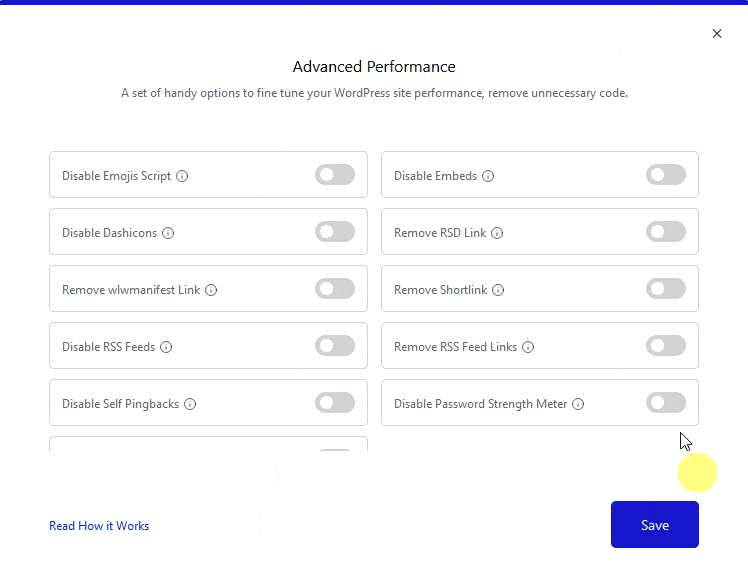Screen dimensions: 748x576
Task: Click info icon next to Disable RSS Feeds
Action: tap(166, 347)
